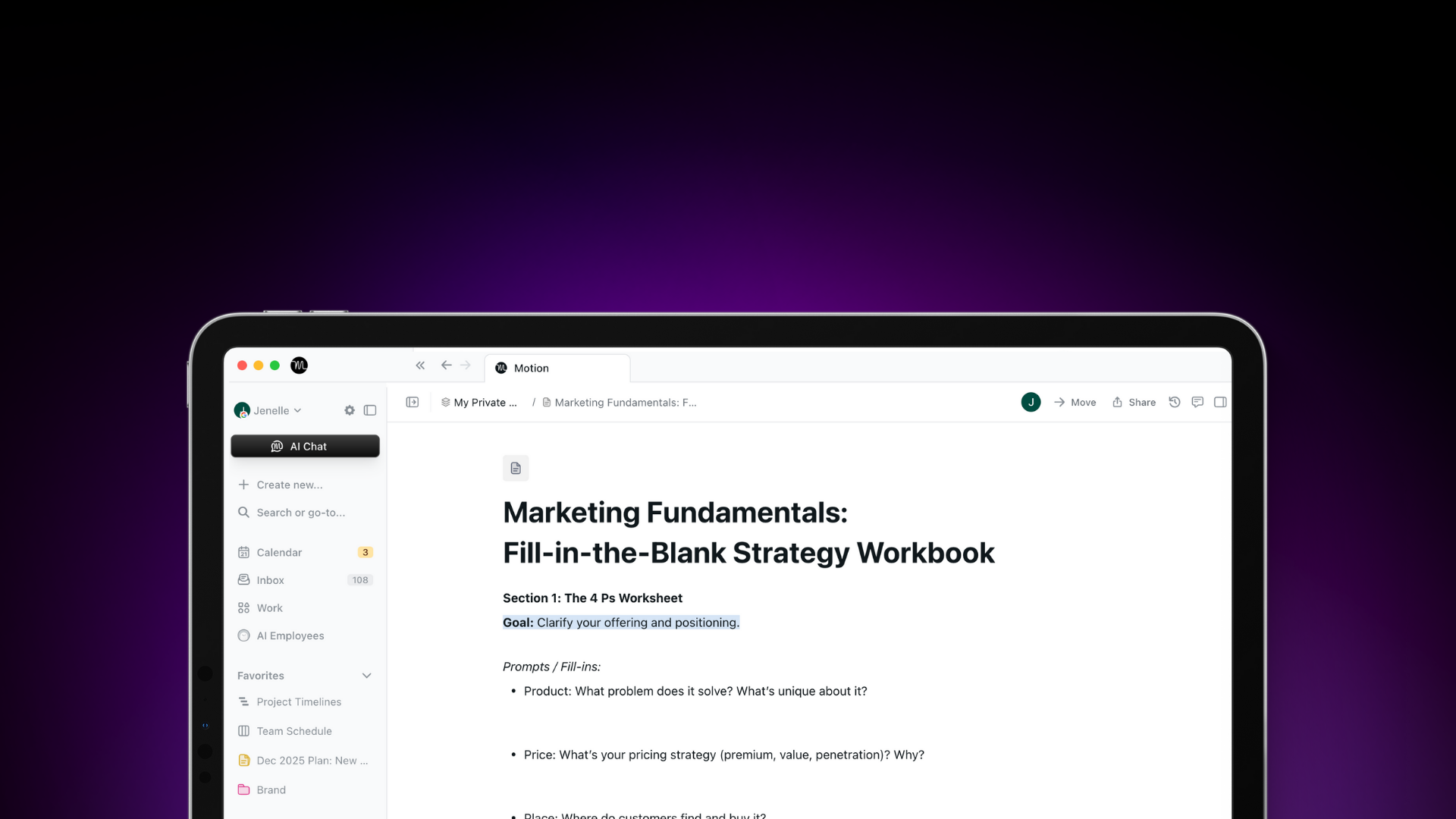
Task: Select Work in the sidebar
Action: click(x=269, y=607)
